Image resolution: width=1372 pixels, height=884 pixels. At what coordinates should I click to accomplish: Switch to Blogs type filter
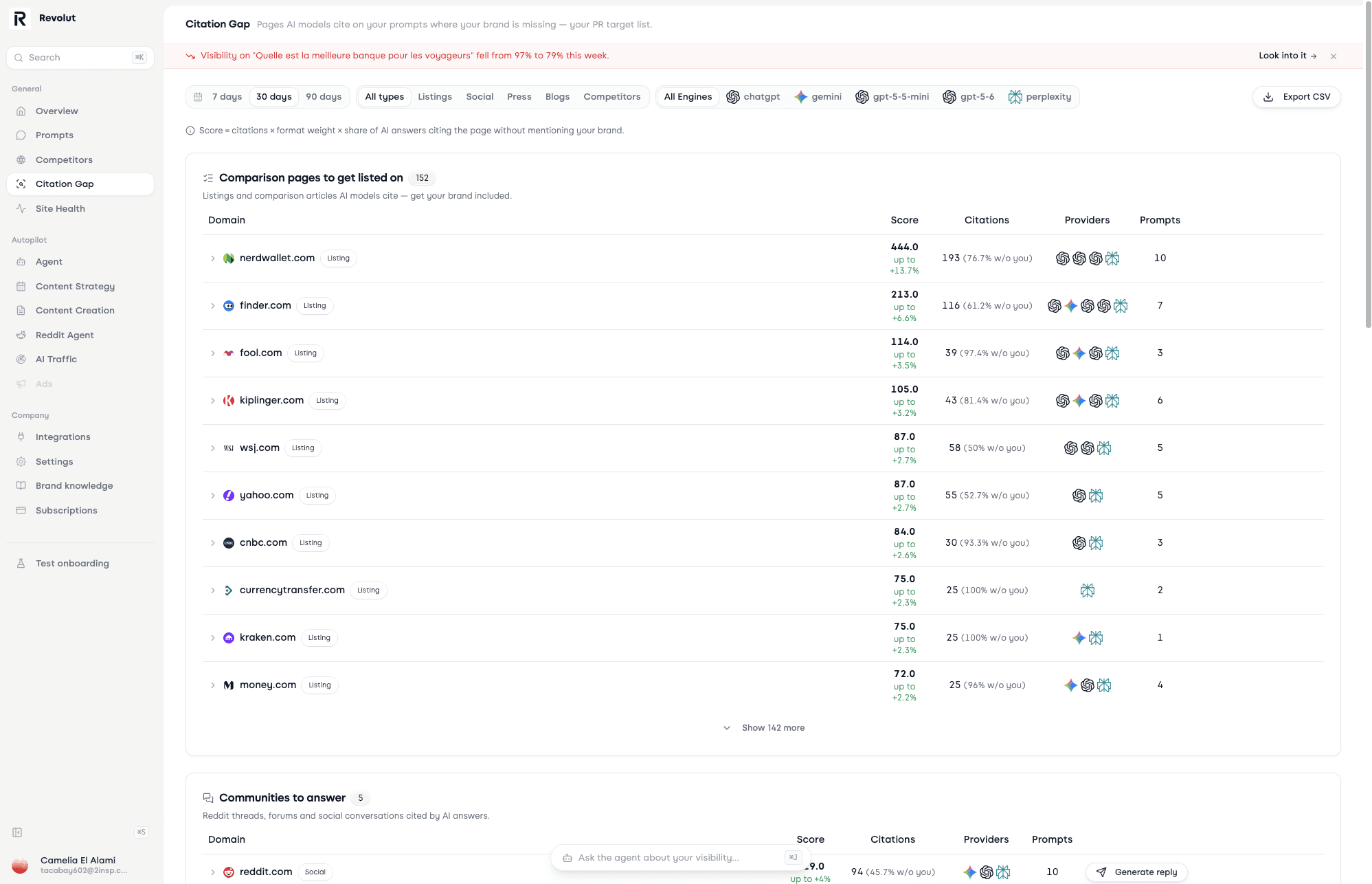coord(558,97)
